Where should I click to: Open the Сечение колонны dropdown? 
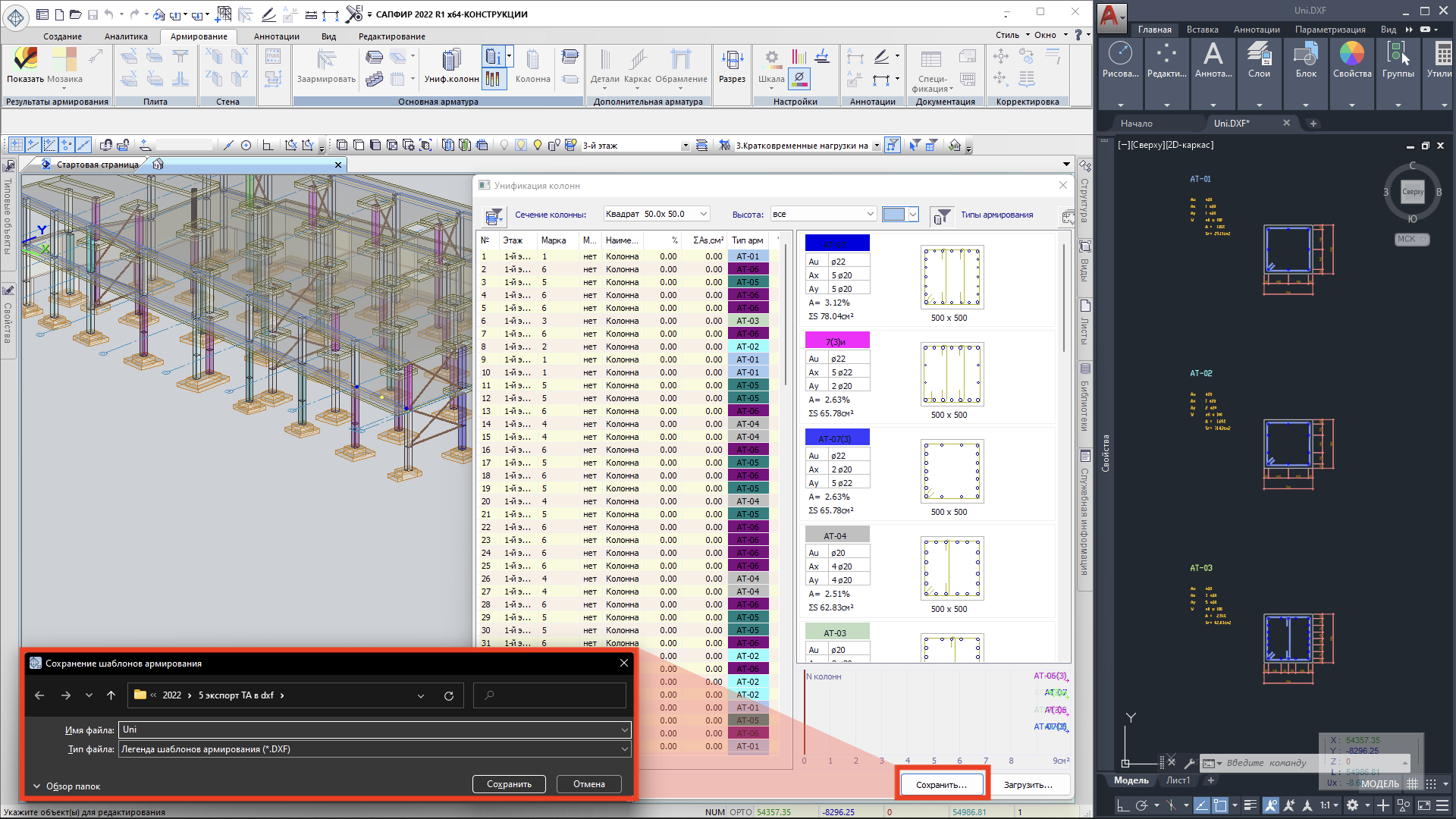coord(656,215)
